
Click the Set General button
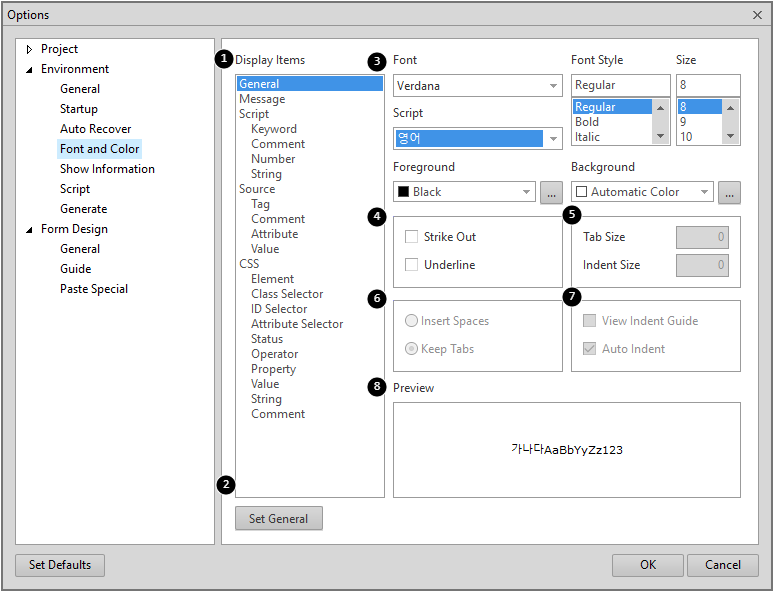pos(279,518)
